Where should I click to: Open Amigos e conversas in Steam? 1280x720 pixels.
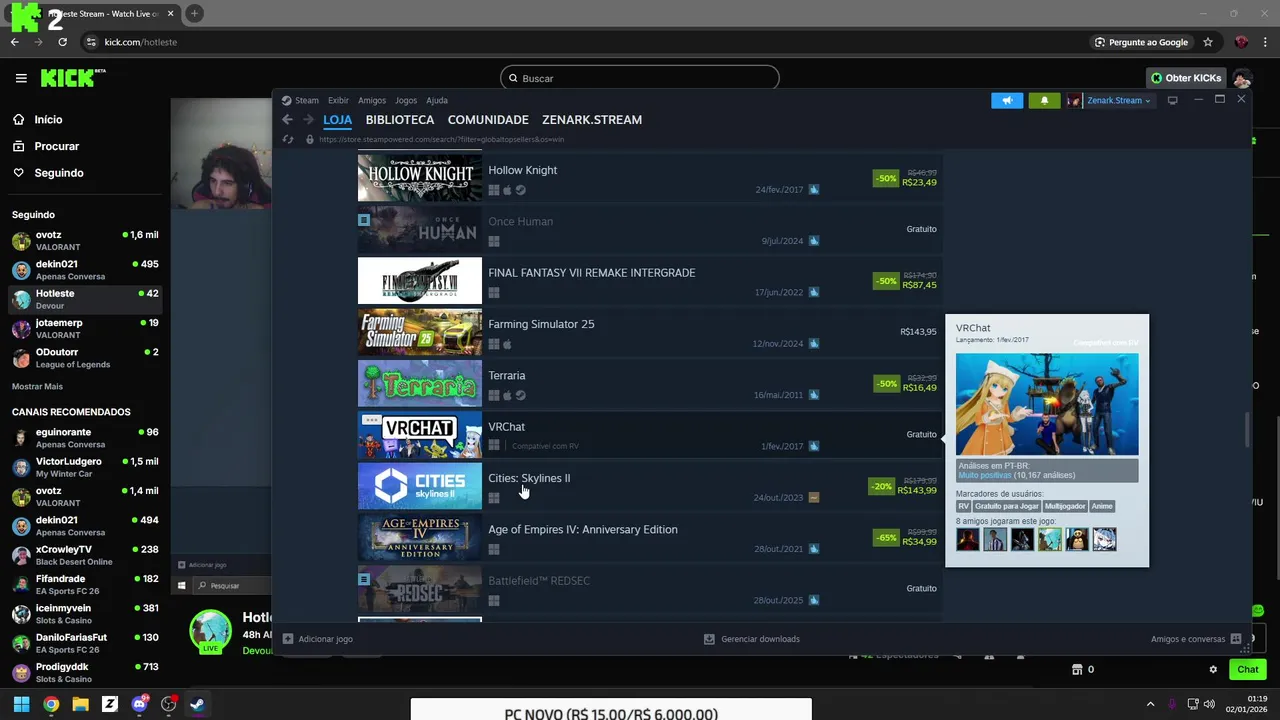pos(1196,639)
